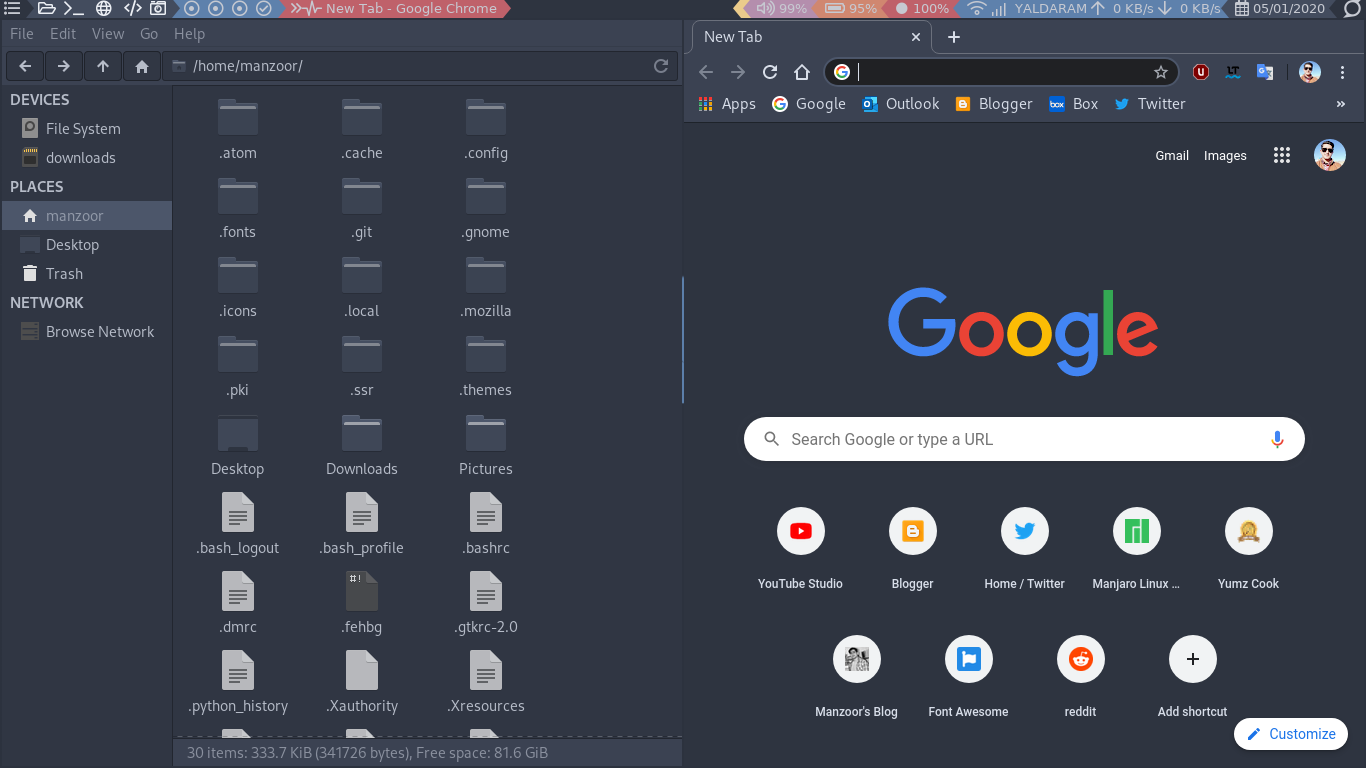Open Manzoor's Blog shortcut tile

click(x=856, y=675)
